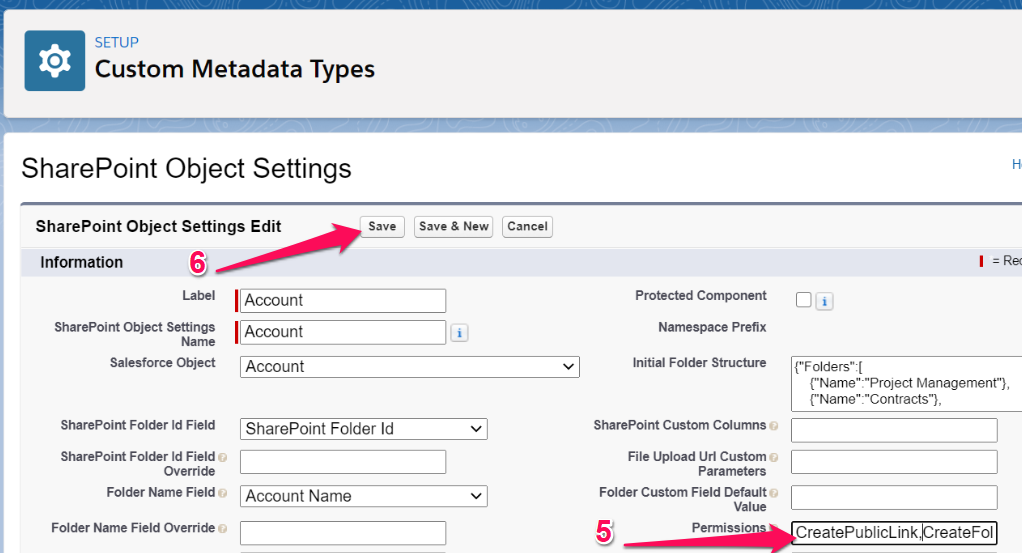Focus the Label input field
This screenshot has width=1022, height=553.
coord(343,301)
